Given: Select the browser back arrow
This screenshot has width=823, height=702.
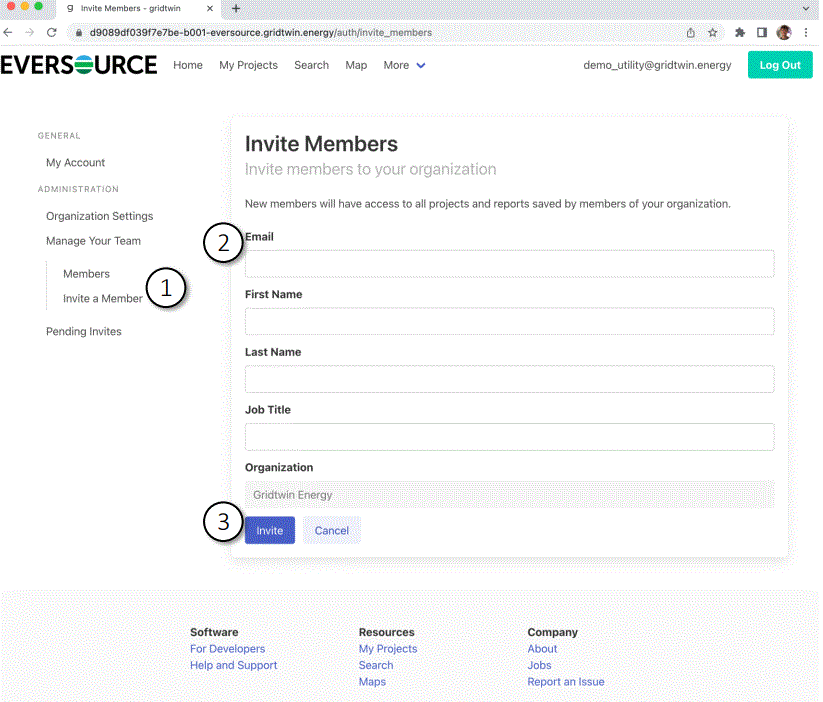Looking at the screenshot, I should [x=10, y=32].
